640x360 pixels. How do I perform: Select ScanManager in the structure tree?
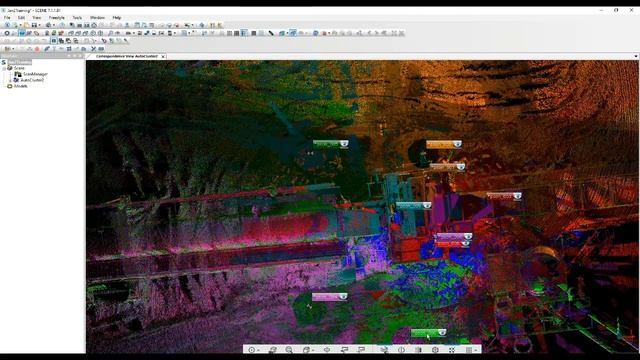[x=36, y=74]
